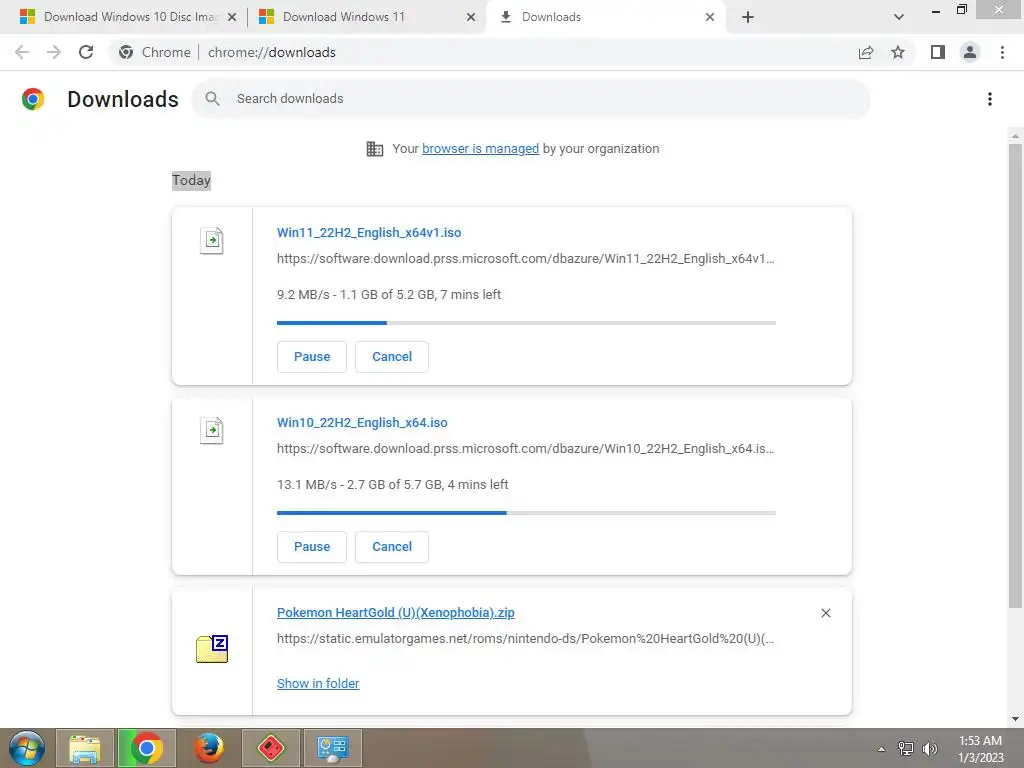Click the browser forward arrow
The width and height of the screenshot is (1024, 768).
[54, 52]
